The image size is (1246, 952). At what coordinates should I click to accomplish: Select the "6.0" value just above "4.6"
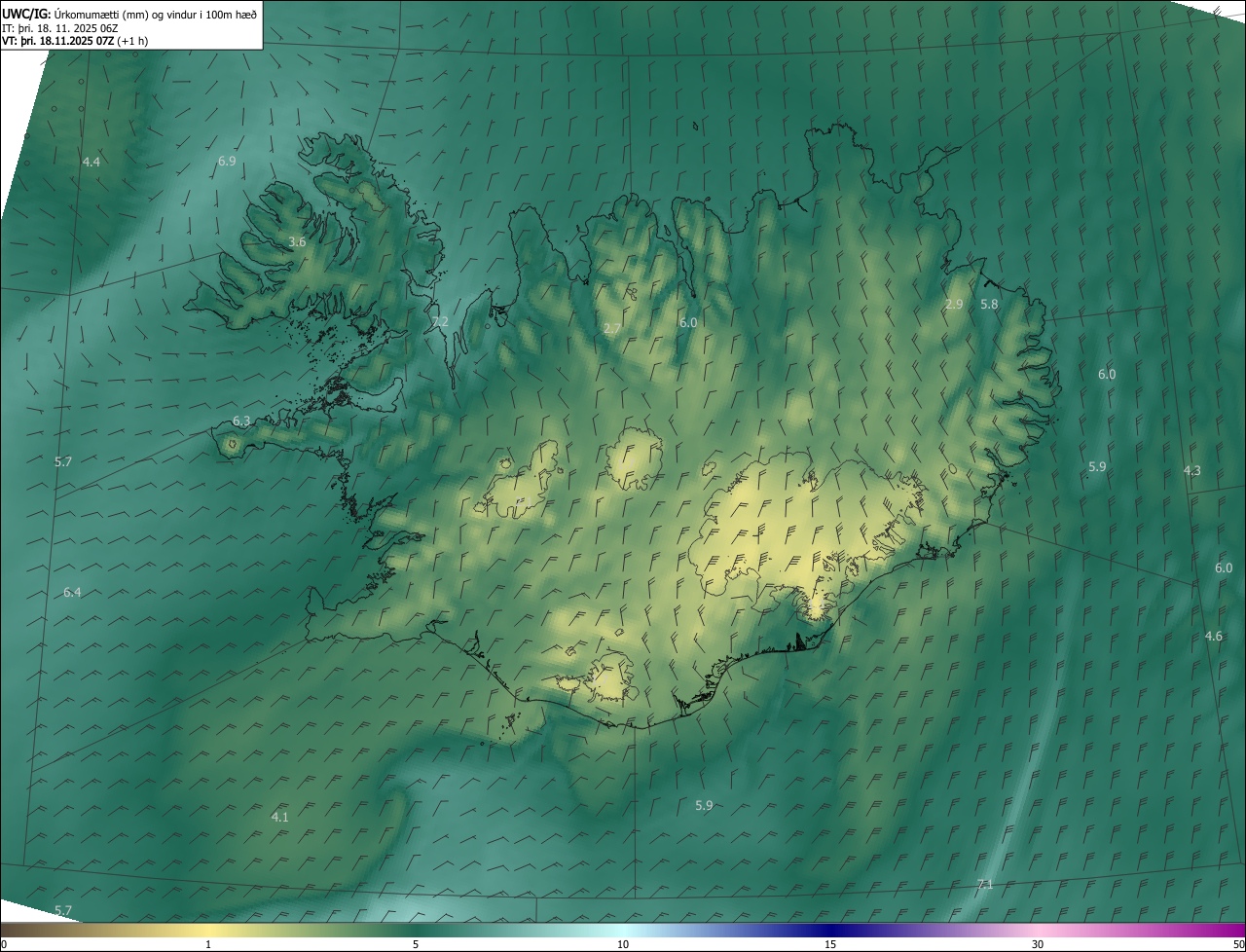[x=1224, y=568]
